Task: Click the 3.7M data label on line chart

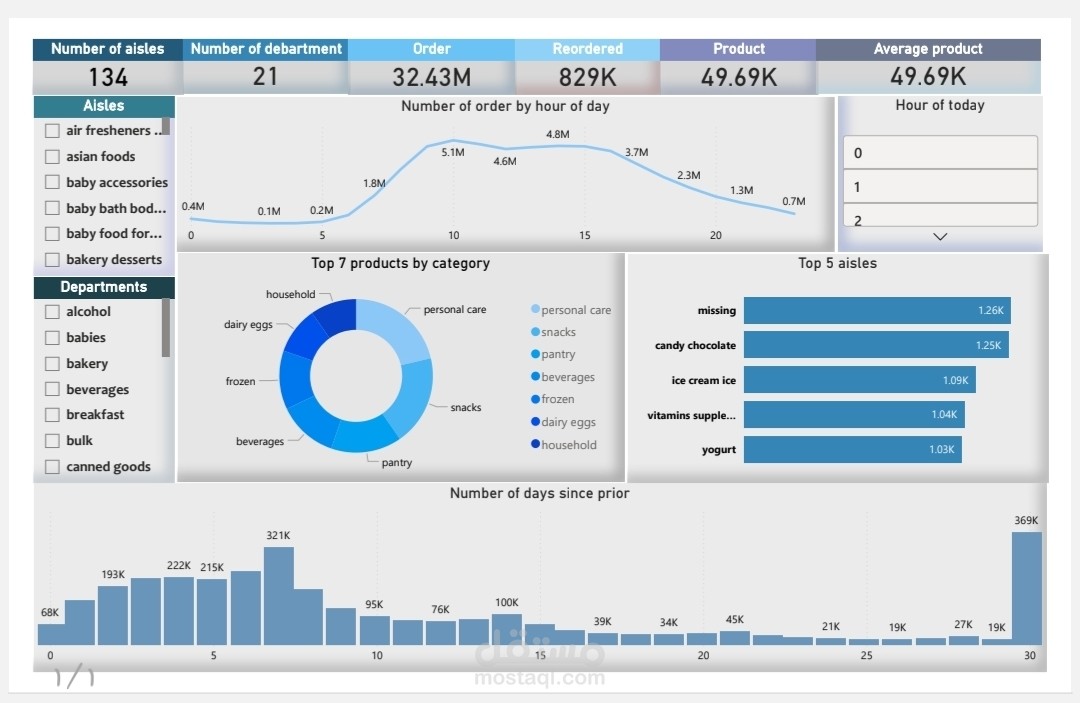Action: click(x=636, y=152)
